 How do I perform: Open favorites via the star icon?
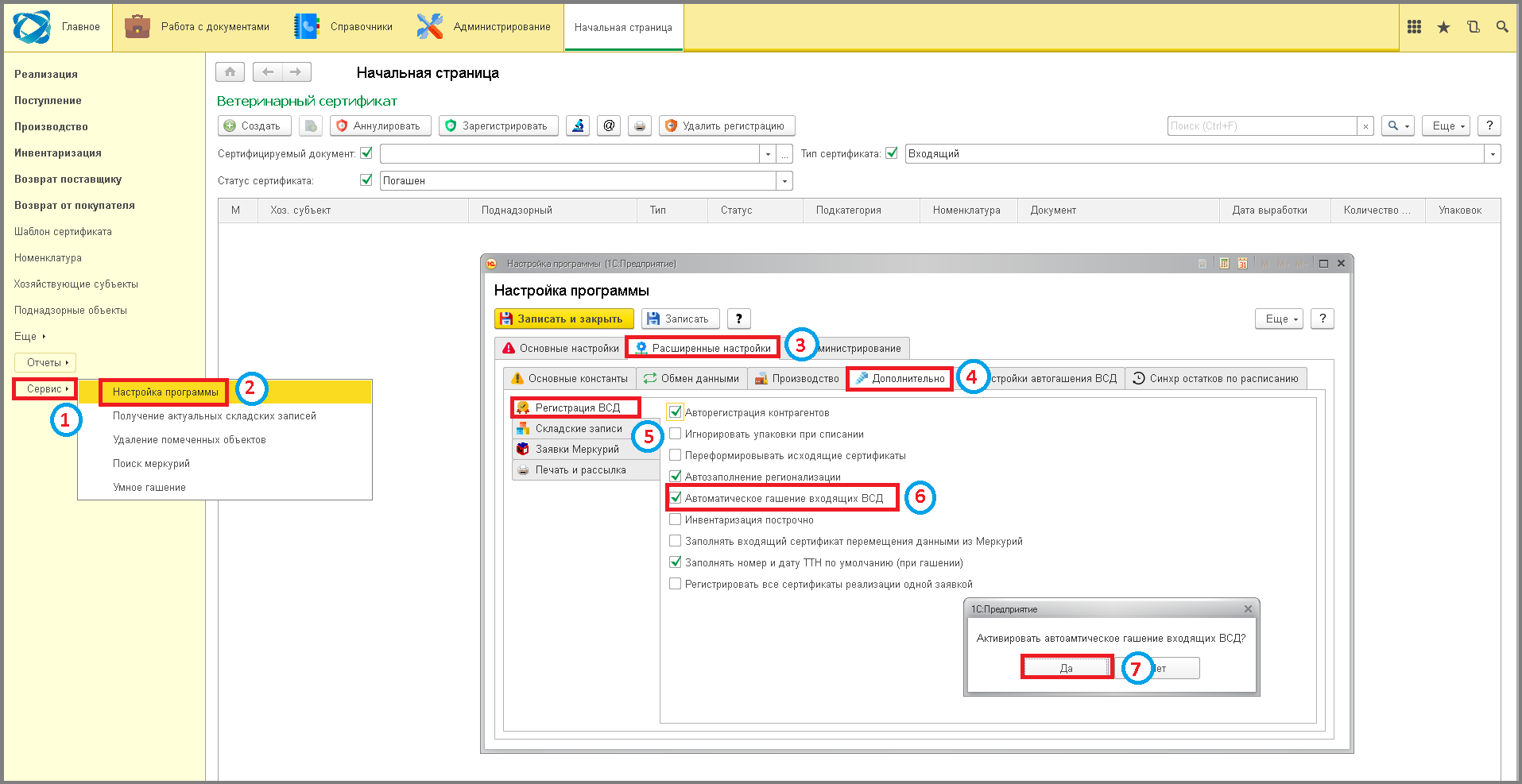(x=1443, y=27)
